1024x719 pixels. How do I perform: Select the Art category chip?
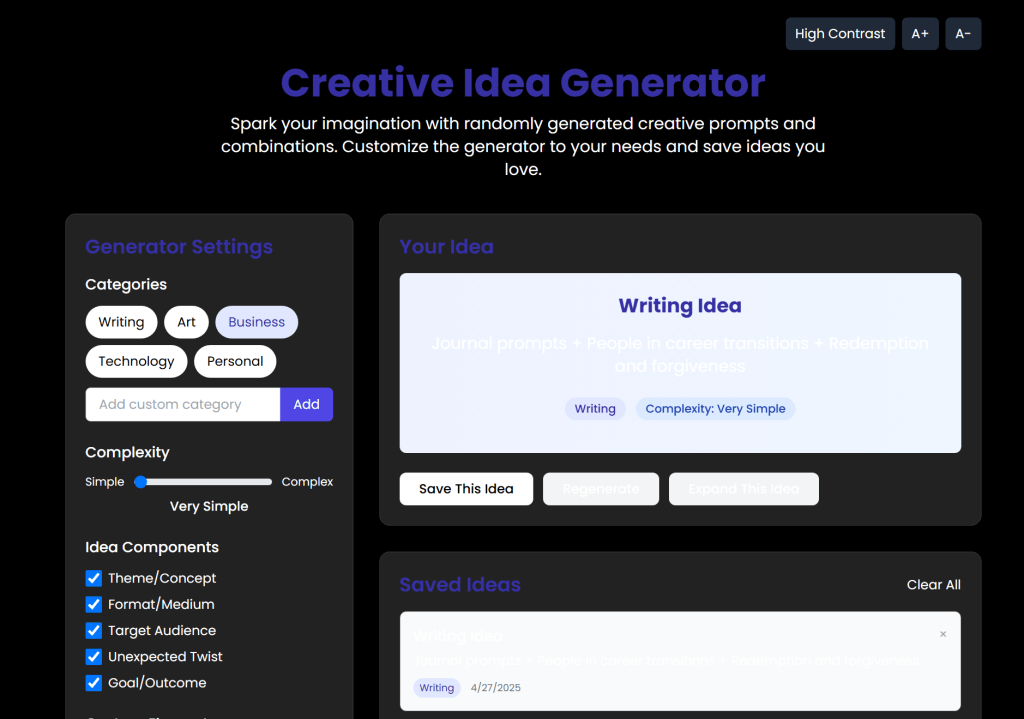click(187, 322)
